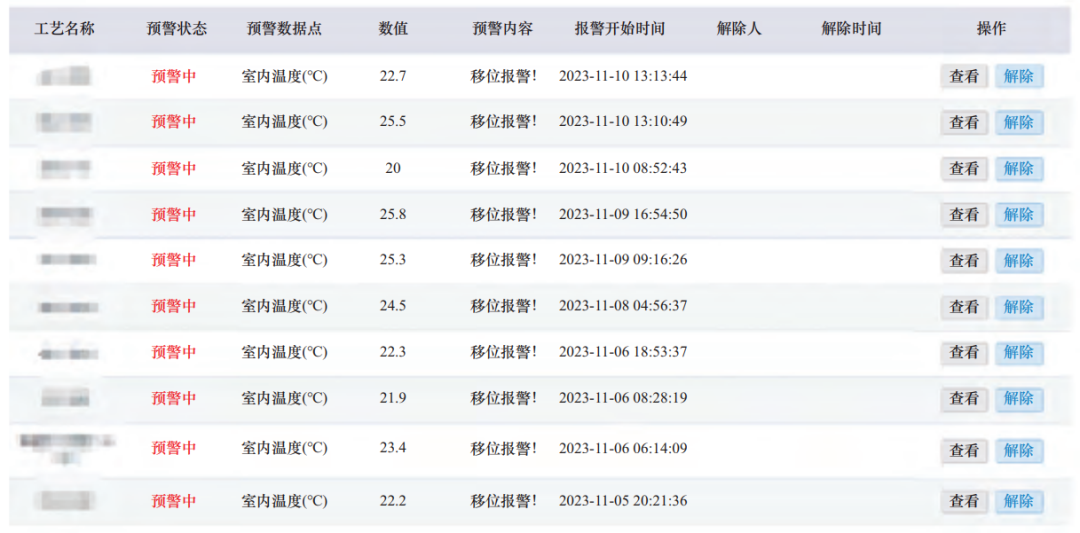The height and width of the screenshot is (533, 1080).
Task: Click the 工艺名称 column header
Action: pos(64,28)
